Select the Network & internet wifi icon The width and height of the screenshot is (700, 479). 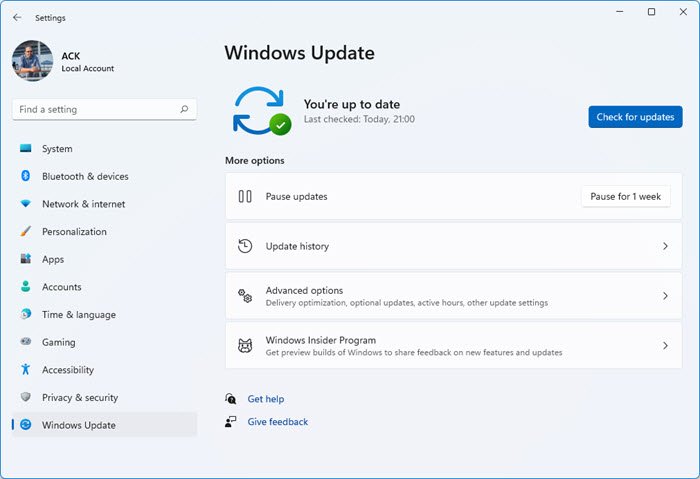[x=26, y=204]
